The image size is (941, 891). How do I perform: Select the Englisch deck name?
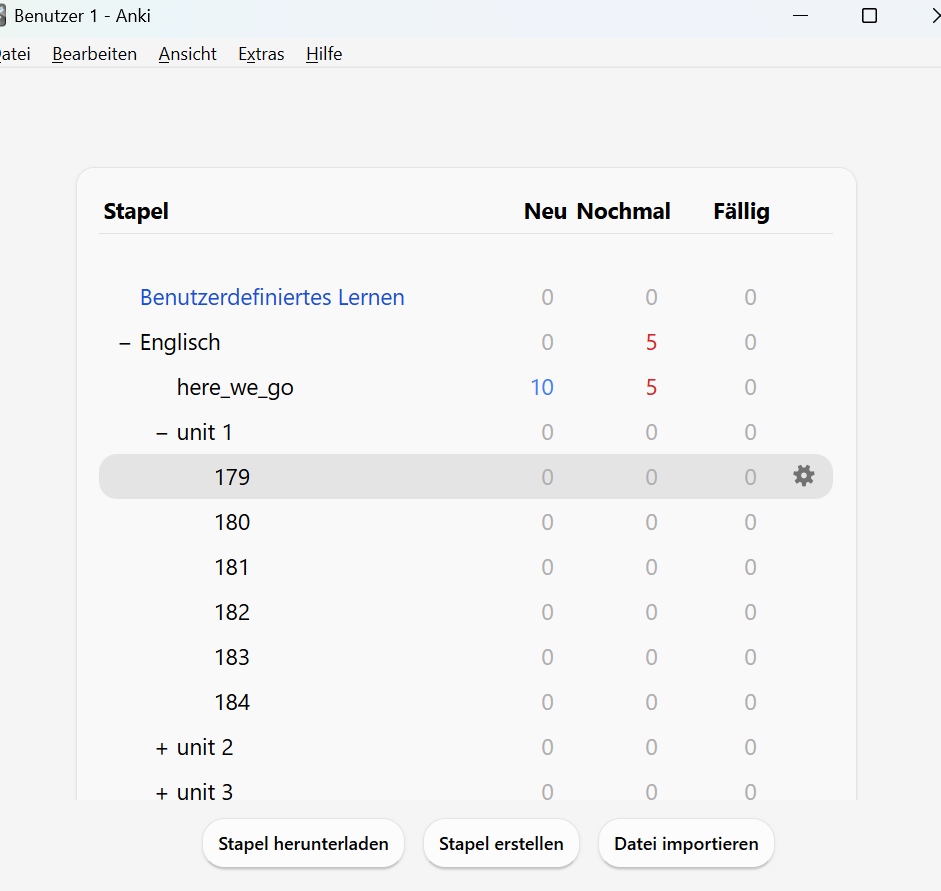[180, 343]
